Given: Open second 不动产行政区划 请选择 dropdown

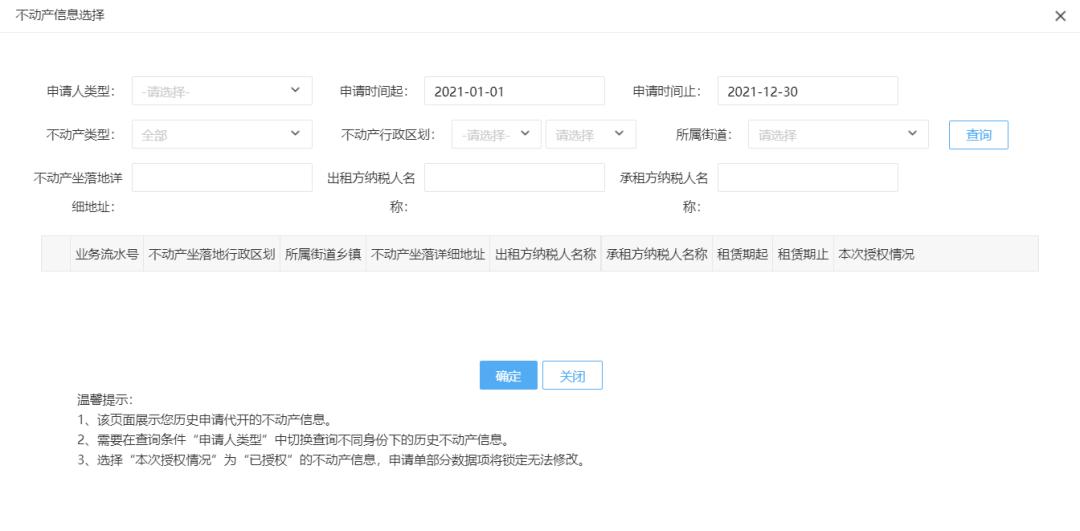Looking at the screenshot, I should tap(591, 134).
